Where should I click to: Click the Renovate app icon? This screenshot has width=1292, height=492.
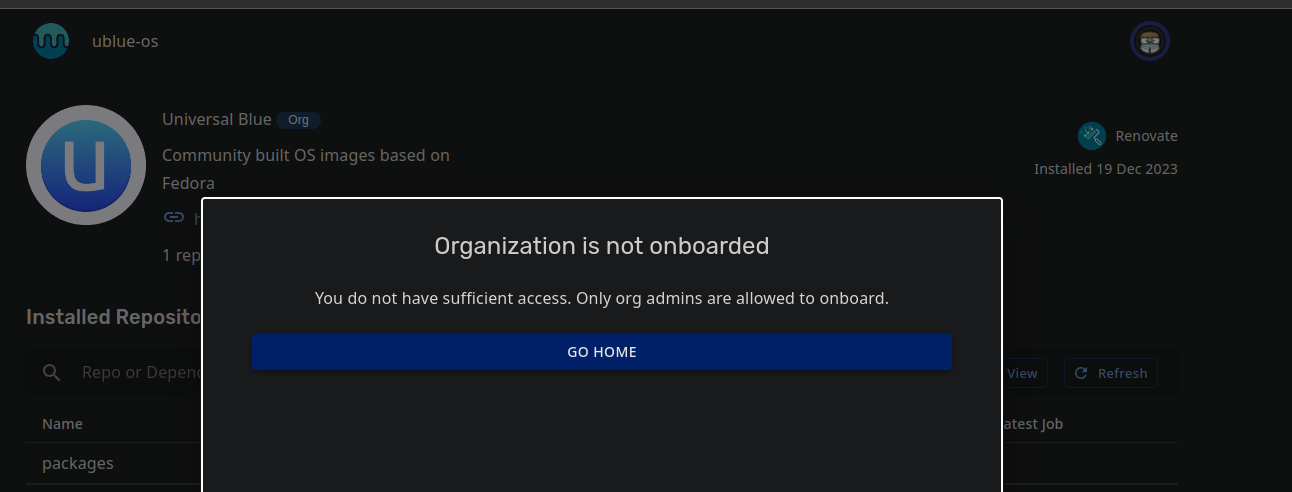[x=1091, y=136]
